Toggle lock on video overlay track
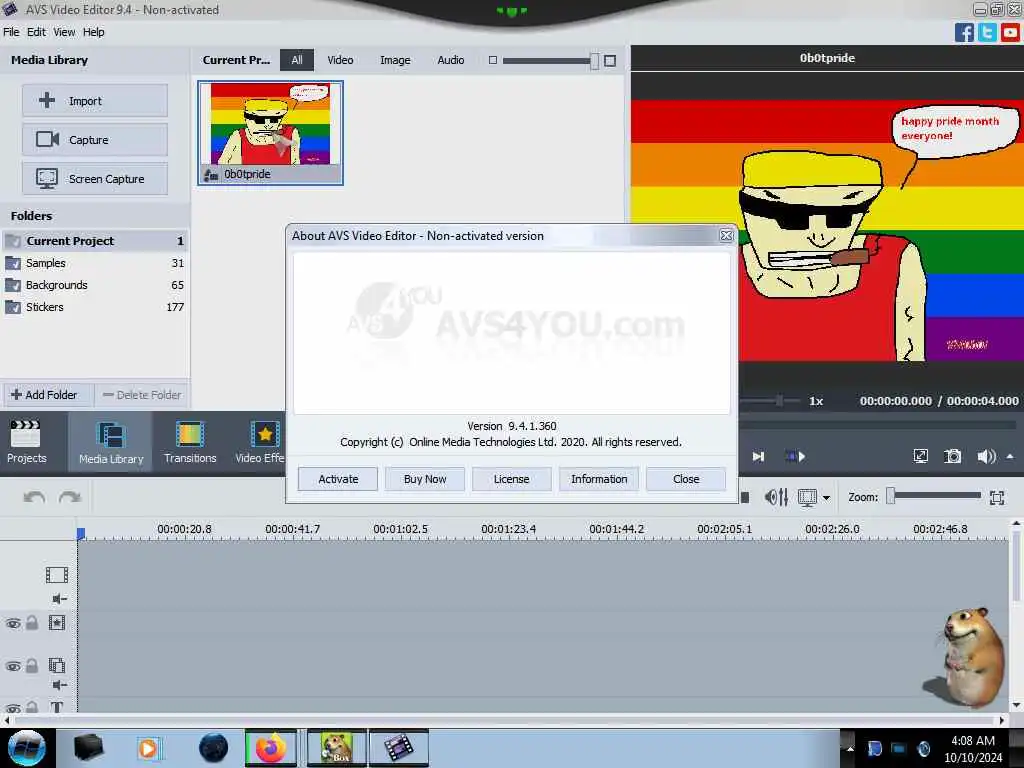 click(31, 665)
